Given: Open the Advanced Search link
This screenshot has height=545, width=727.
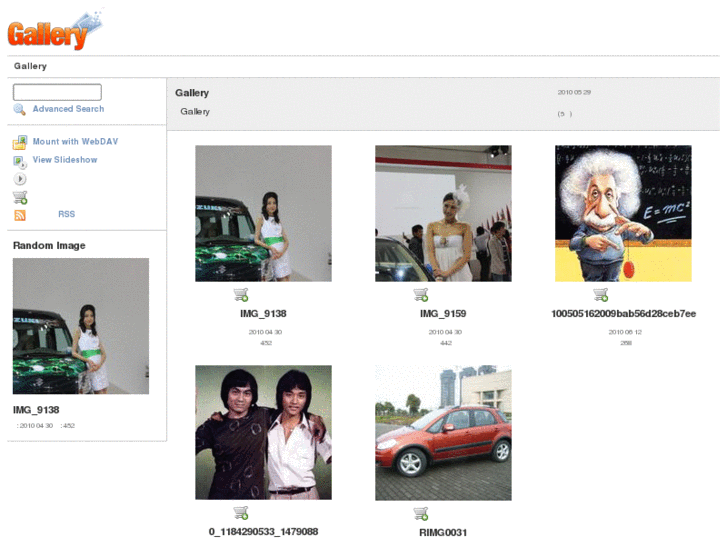Looking at the screenshot, I should pos(68,109).
